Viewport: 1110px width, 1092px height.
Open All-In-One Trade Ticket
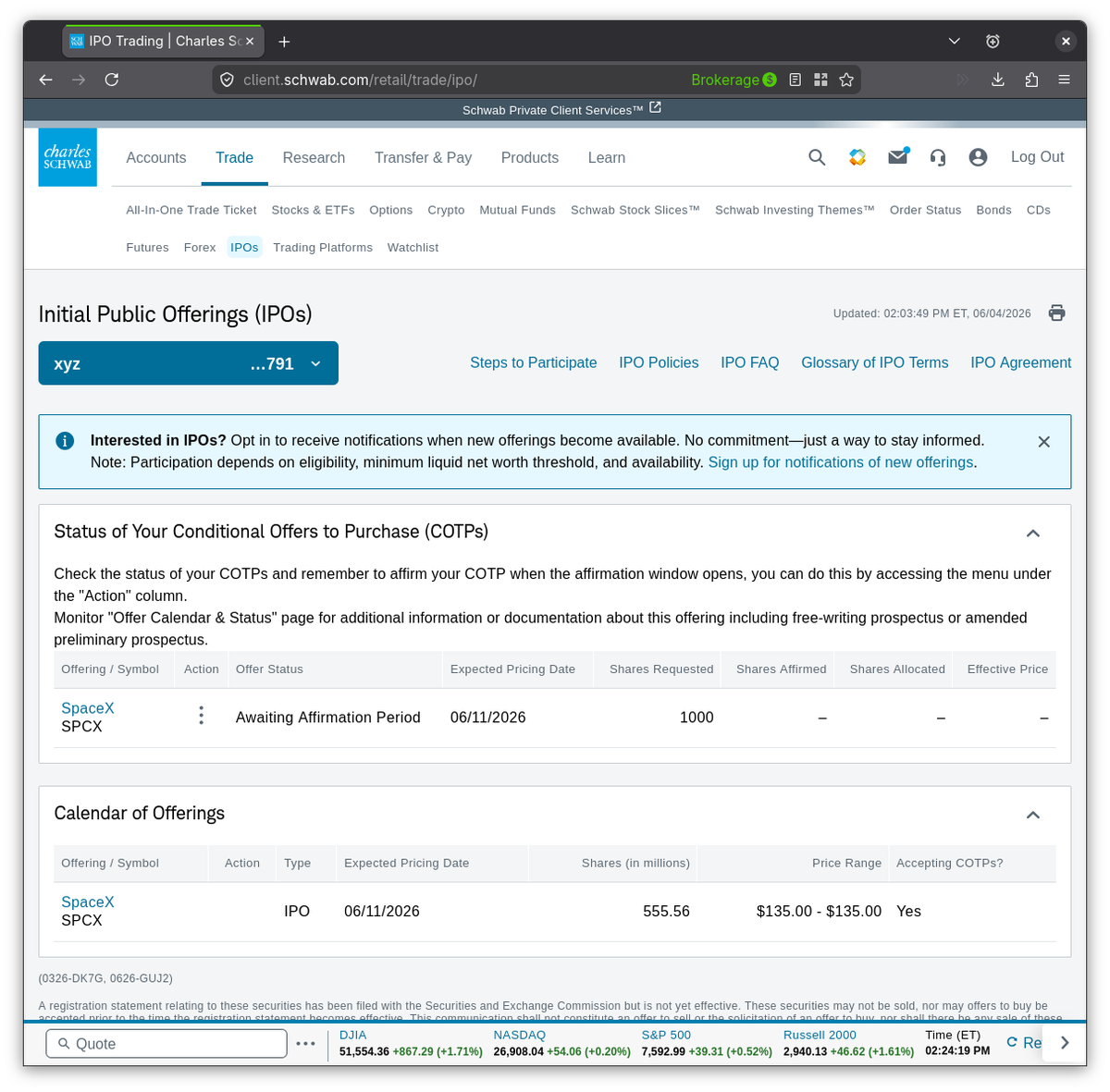(191, 210)
